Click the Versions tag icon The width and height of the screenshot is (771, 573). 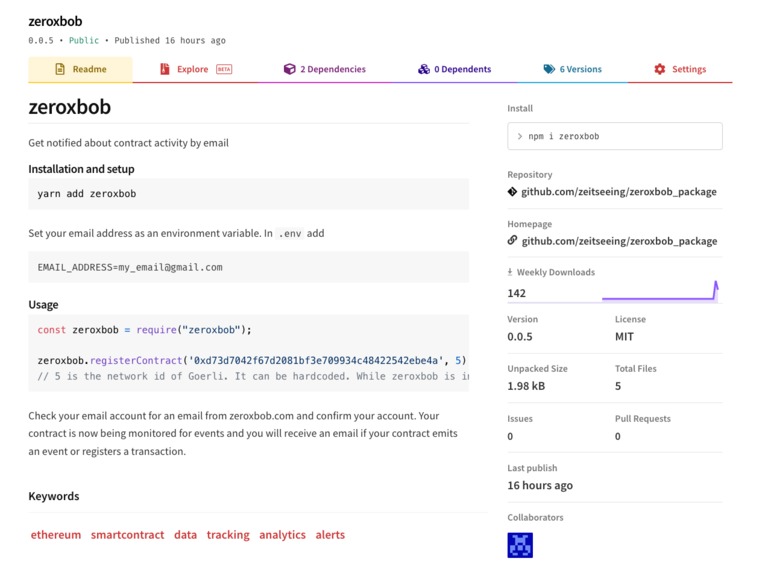(549, 69)
